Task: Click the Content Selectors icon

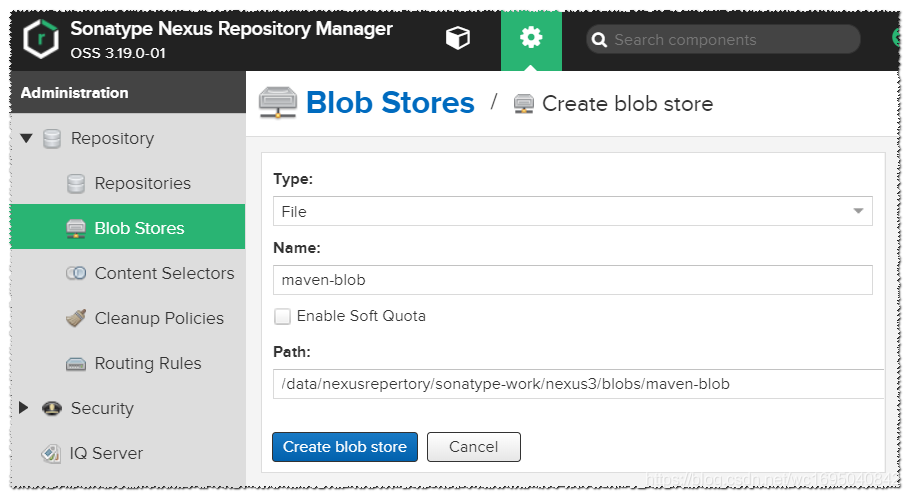Action: 76,273
